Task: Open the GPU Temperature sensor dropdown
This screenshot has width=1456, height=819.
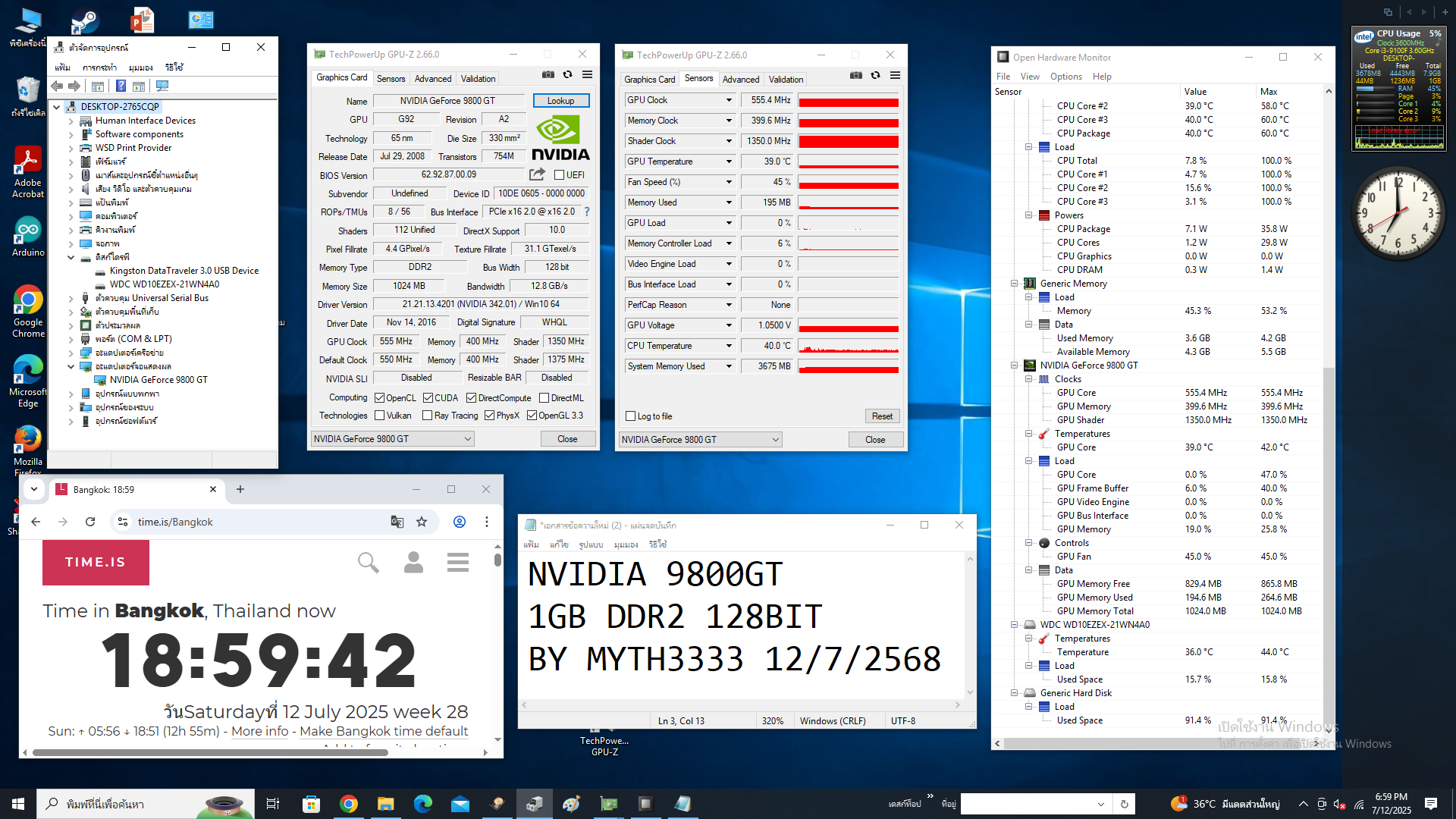Action: click(730, 162)
